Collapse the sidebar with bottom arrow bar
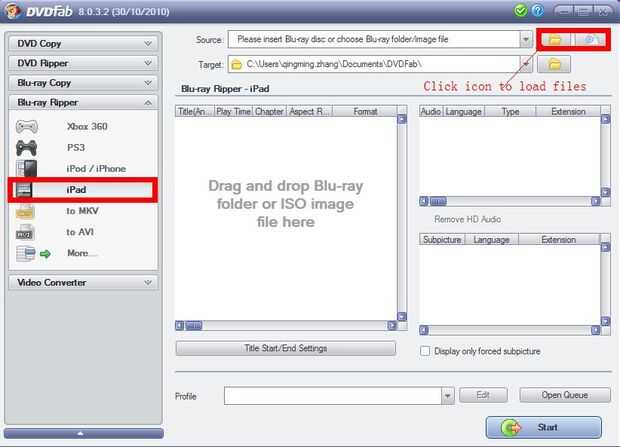The height and width of the screenshot is (447, 620). pos(83,434)
